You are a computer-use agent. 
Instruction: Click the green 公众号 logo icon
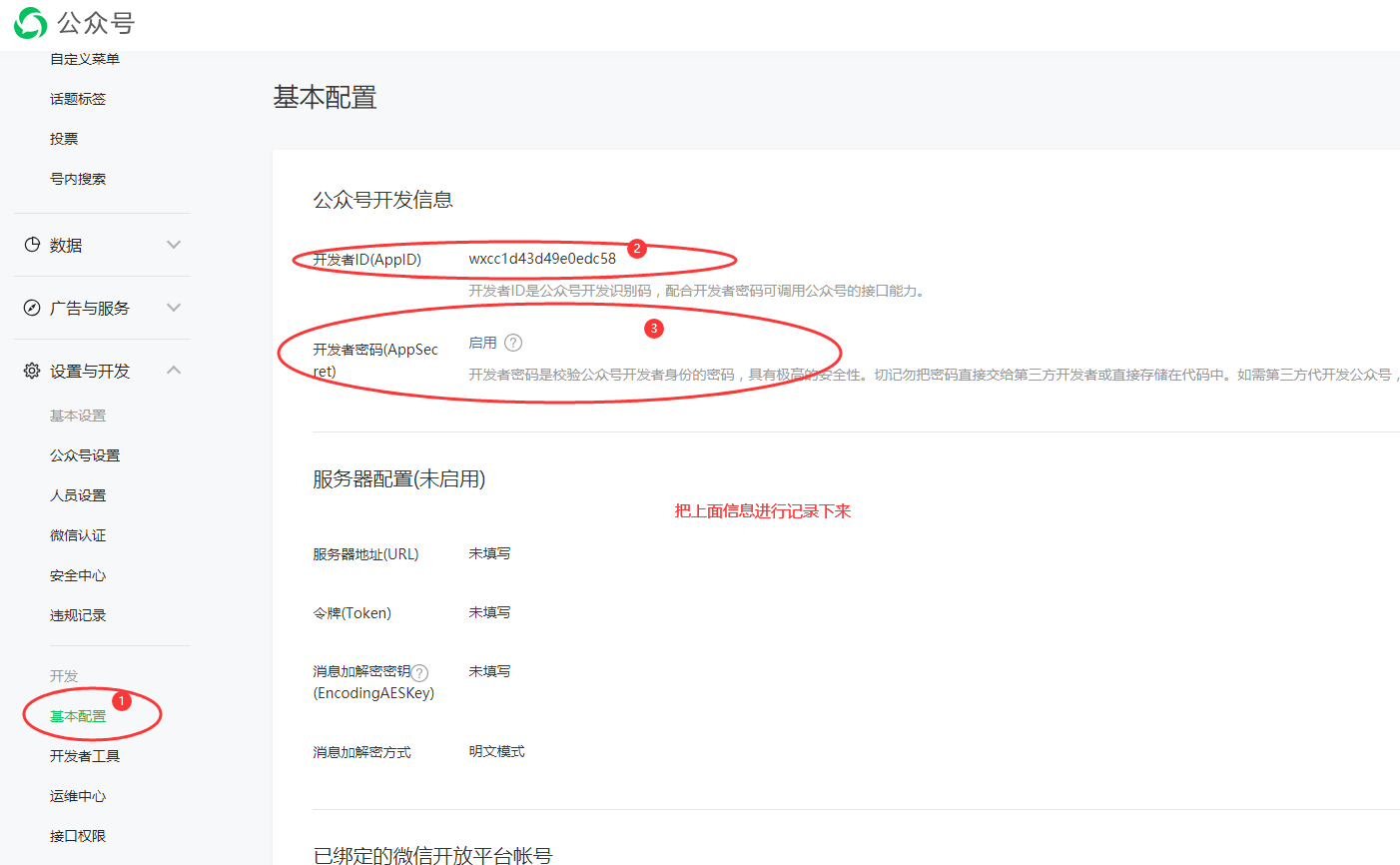[30, 23]
